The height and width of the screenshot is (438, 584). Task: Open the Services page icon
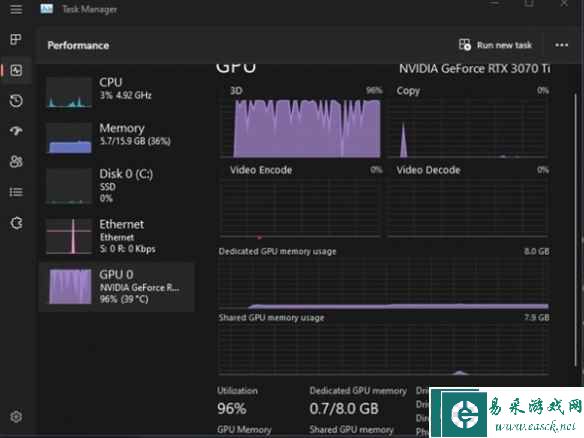tap(16, 223)
